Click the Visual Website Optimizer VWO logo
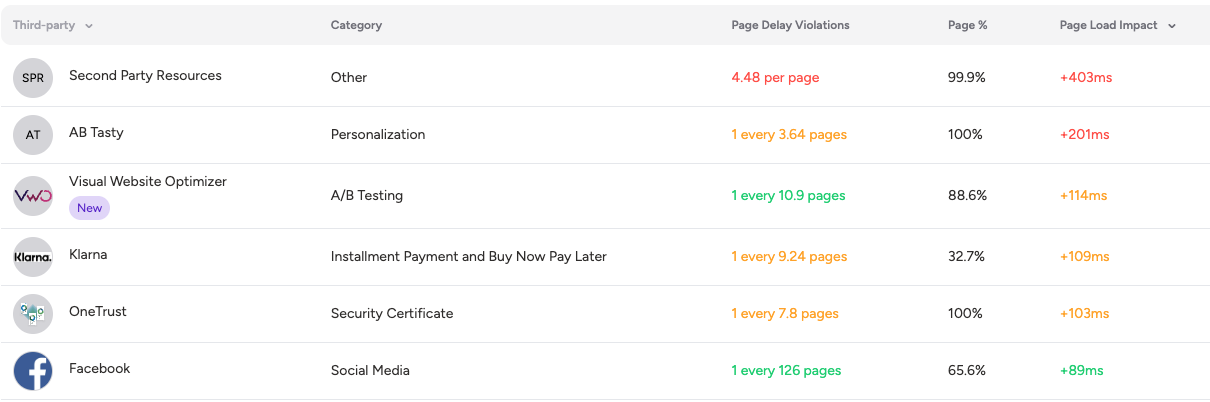The image size is (1210, 402). tap(33, 196)
